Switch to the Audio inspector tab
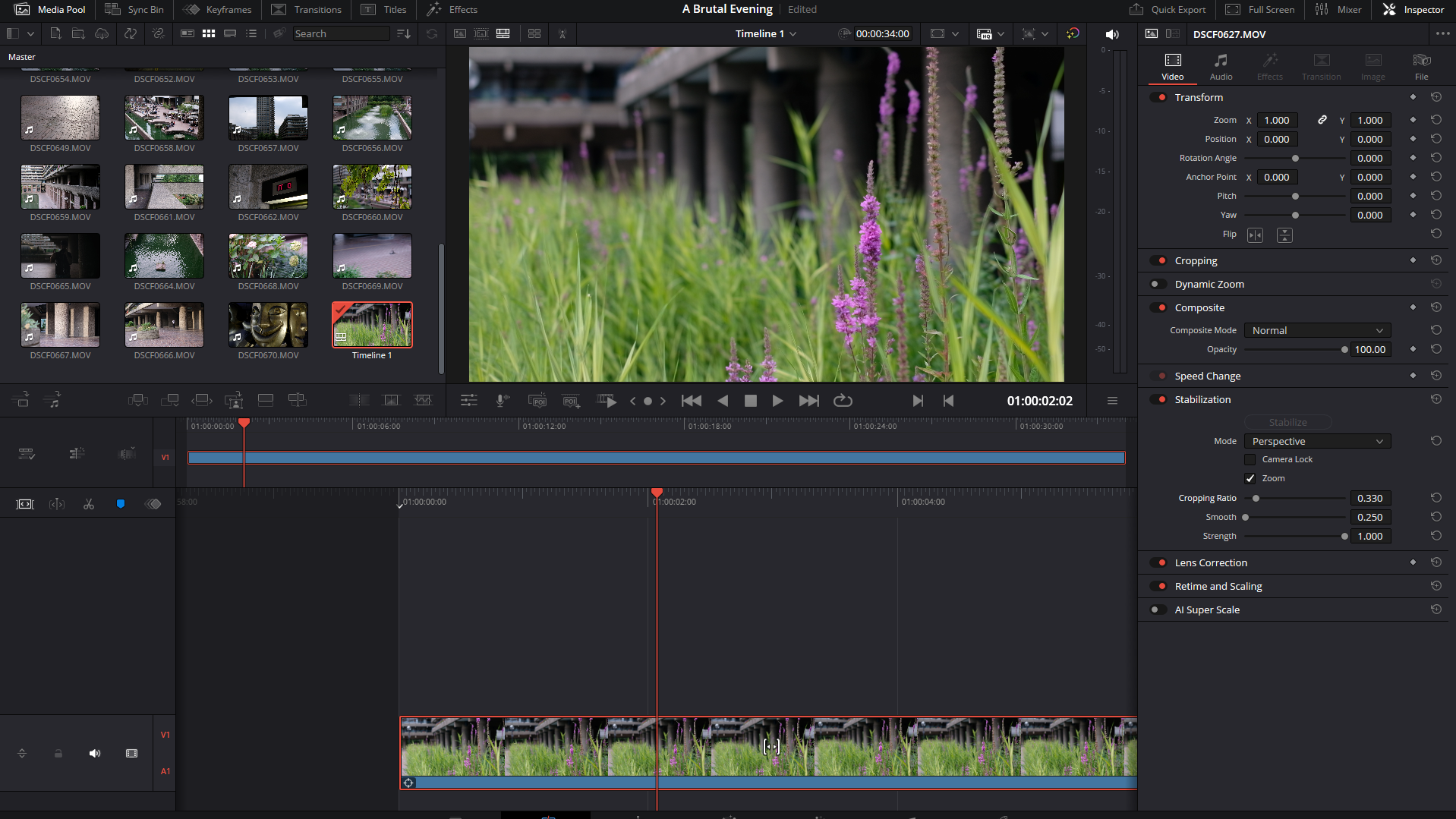The image size is (1456, 819). [1221, 67]
